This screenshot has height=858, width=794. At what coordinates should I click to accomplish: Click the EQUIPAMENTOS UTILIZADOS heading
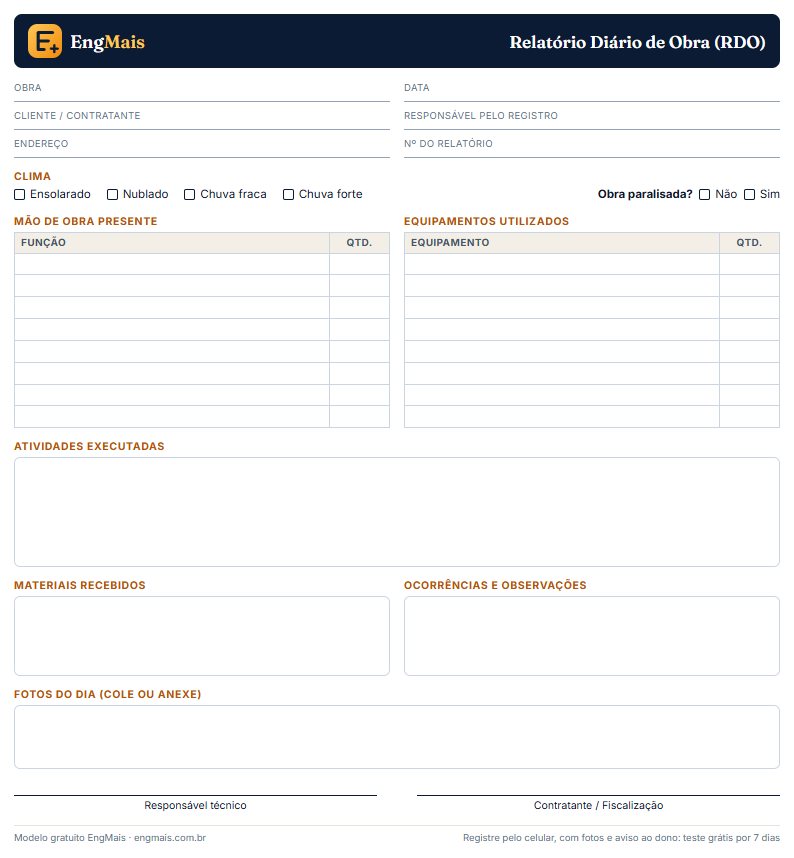tap(486, 221)
